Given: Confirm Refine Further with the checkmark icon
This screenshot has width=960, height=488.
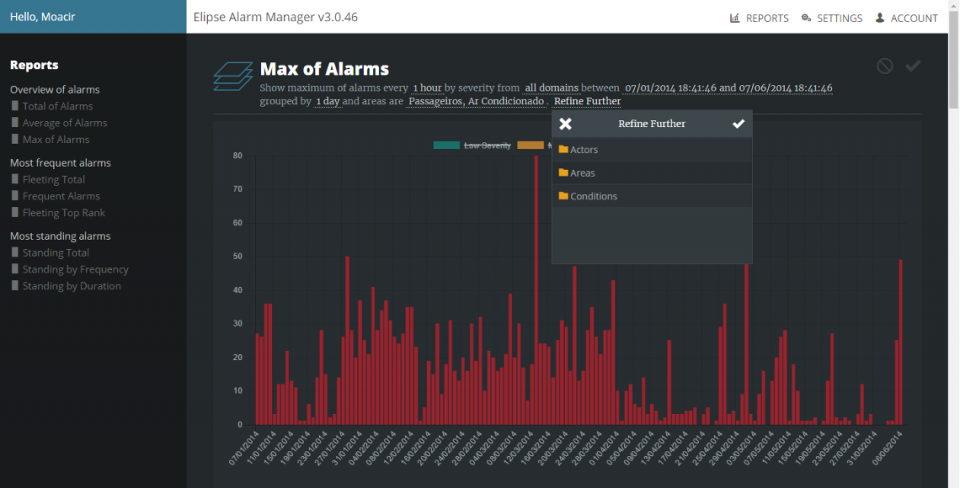Looking at the screenshot, I should click(738, 124).
